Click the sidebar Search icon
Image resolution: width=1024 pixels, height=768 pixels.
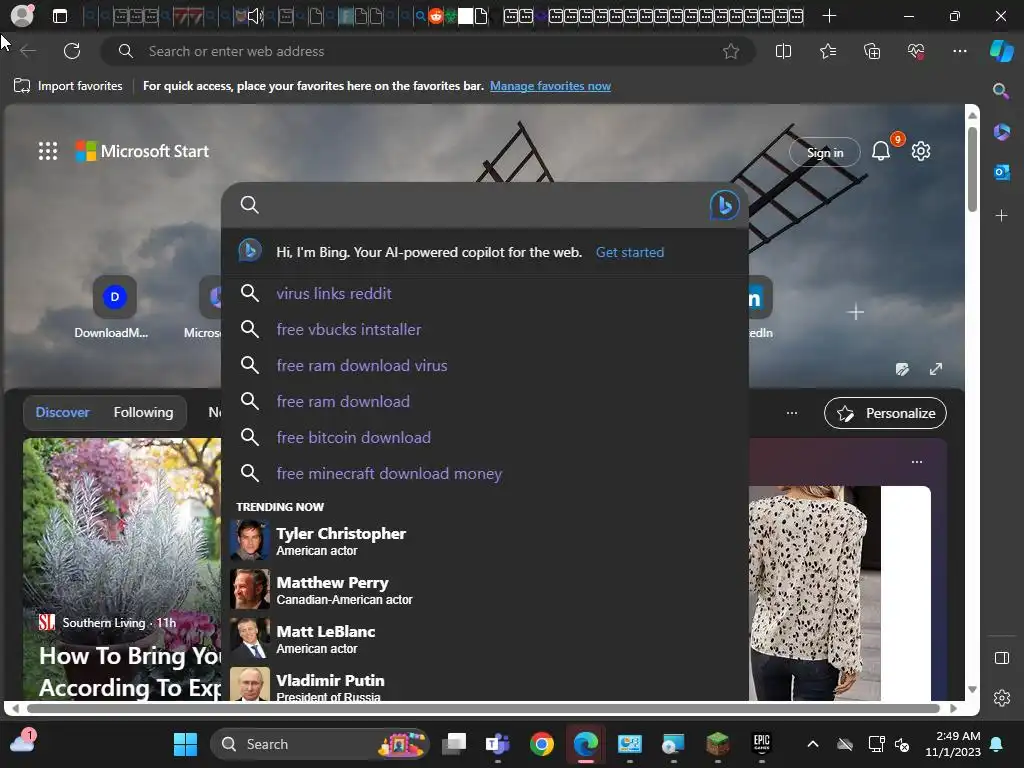1001,91
